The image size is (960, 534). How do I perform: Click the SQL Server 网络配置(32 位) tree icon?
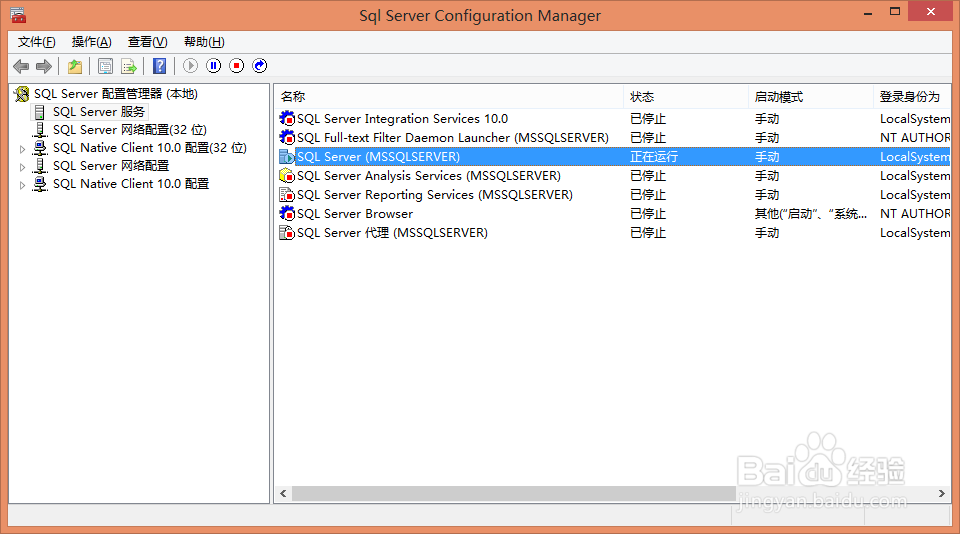pos(40,130)
